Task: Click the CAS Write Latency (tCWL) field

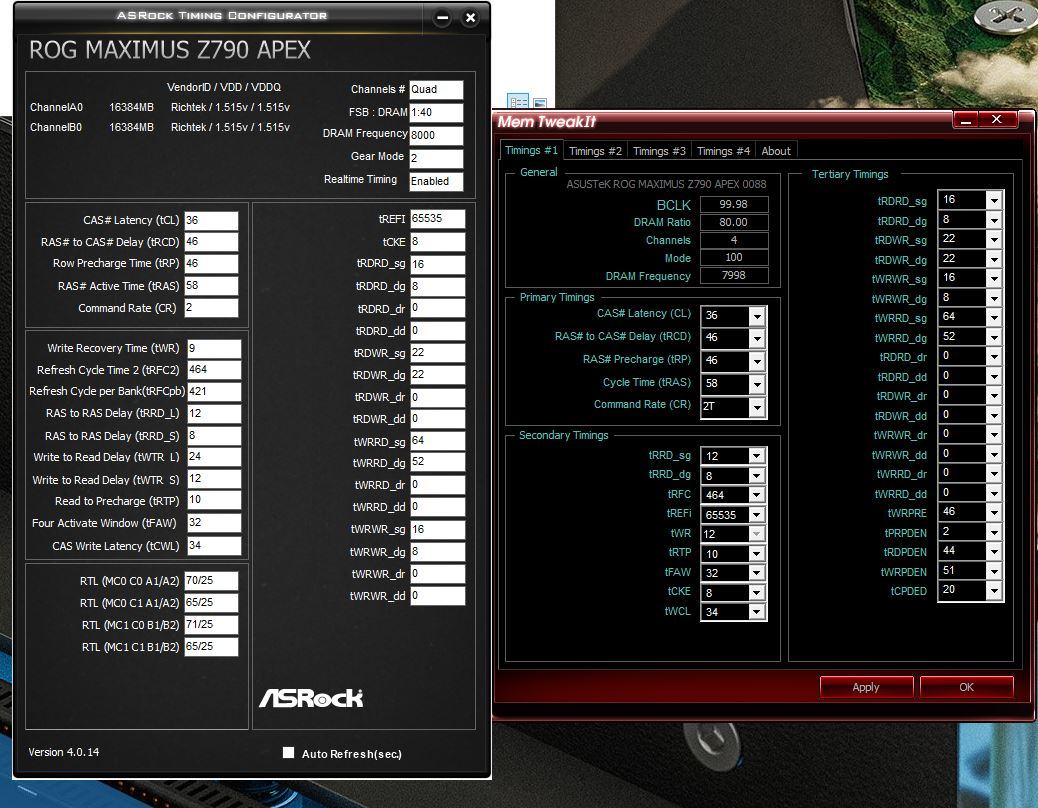Action: click(214, 545)
